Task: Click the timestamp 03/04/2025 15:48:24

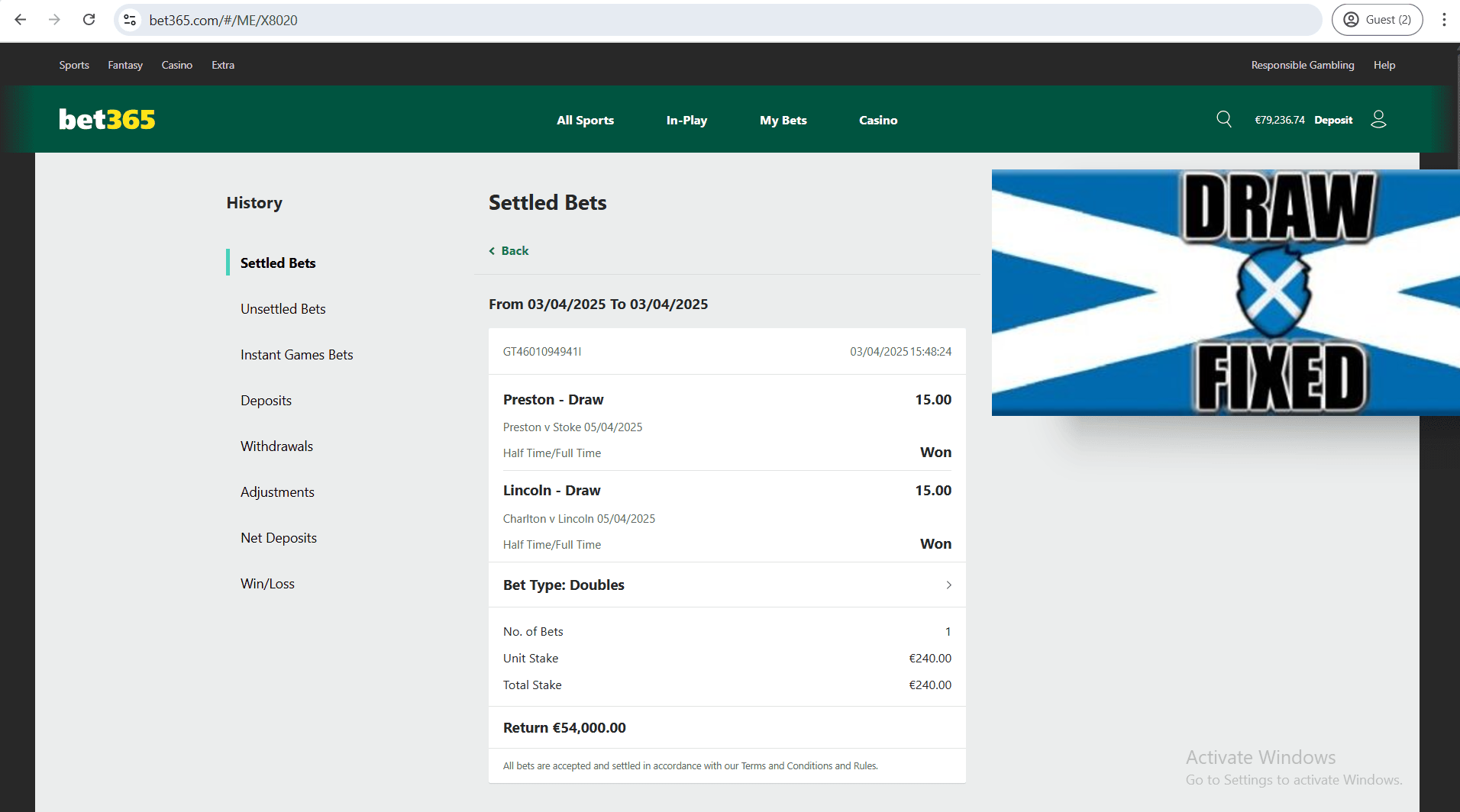Action: pyautogui.click(x=900, y=351)
